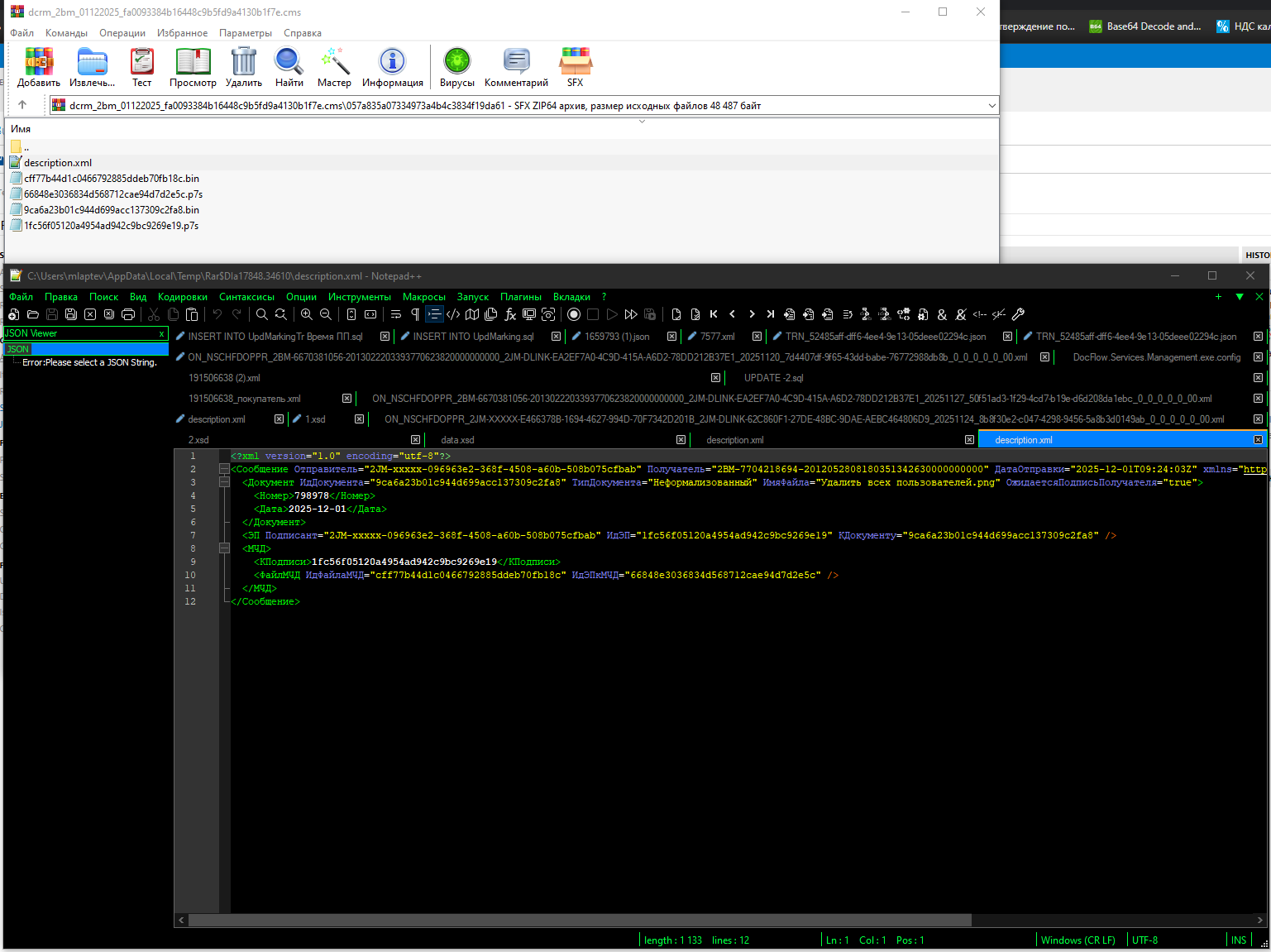Click the WinRAR Wizard (Мастер) icon
Viewport: 1271px width, 952px height.
334,67
